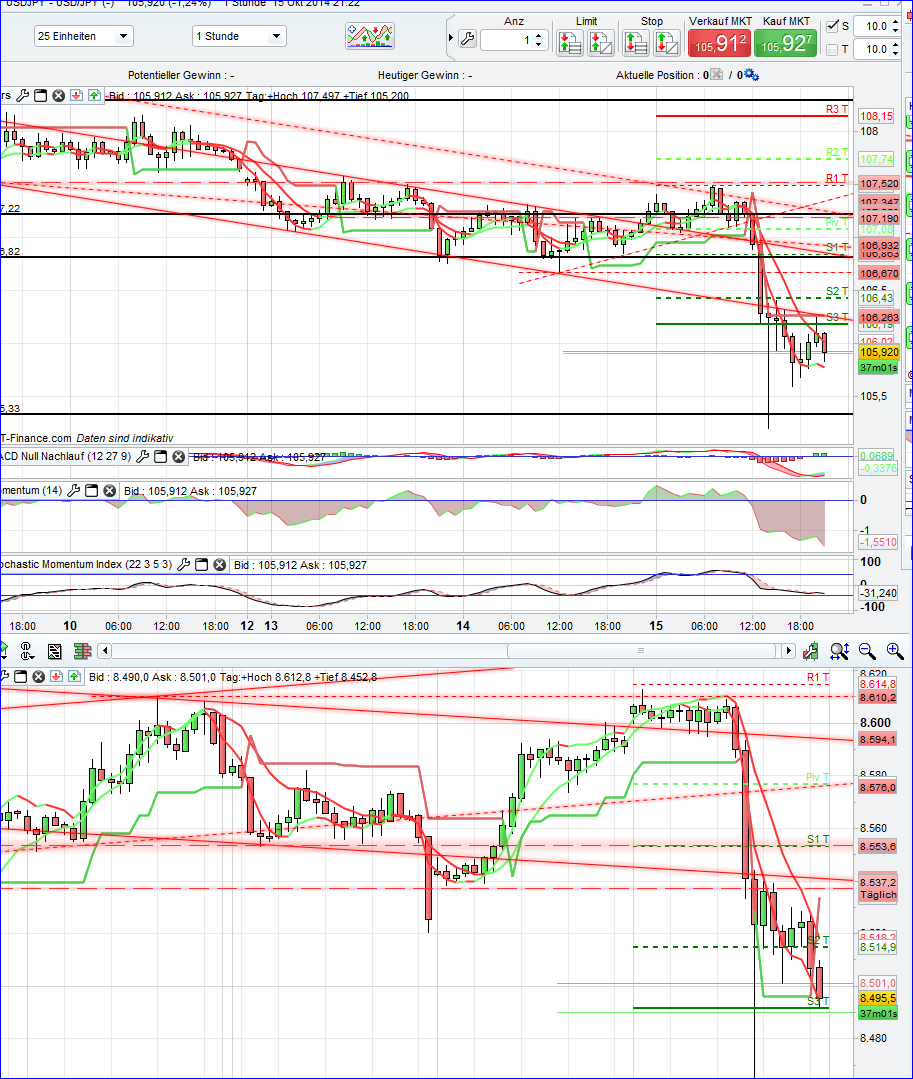Select the zoom-in magnifier icon
The width and height of the screenshot is (913, 1079).
click(x=895, y=651)
